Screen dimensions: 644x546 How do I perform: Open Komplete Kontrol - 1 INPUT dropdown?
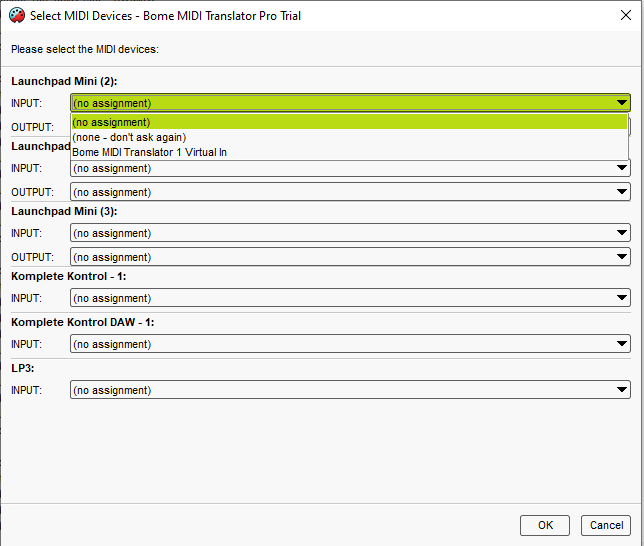(621, 298)
